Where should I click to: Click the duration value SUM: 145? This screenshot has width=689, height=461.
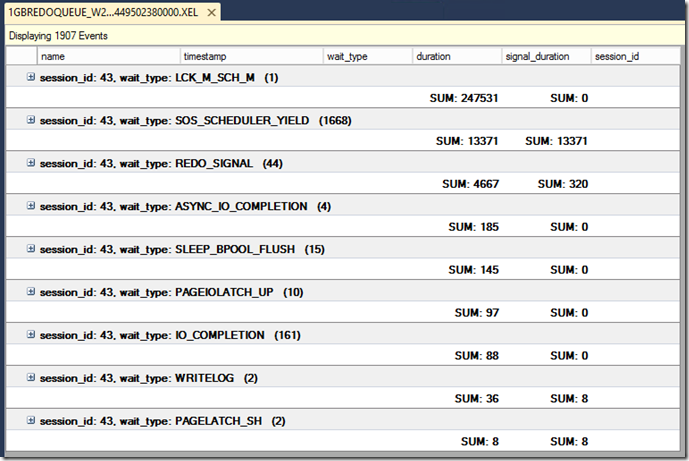473,270
